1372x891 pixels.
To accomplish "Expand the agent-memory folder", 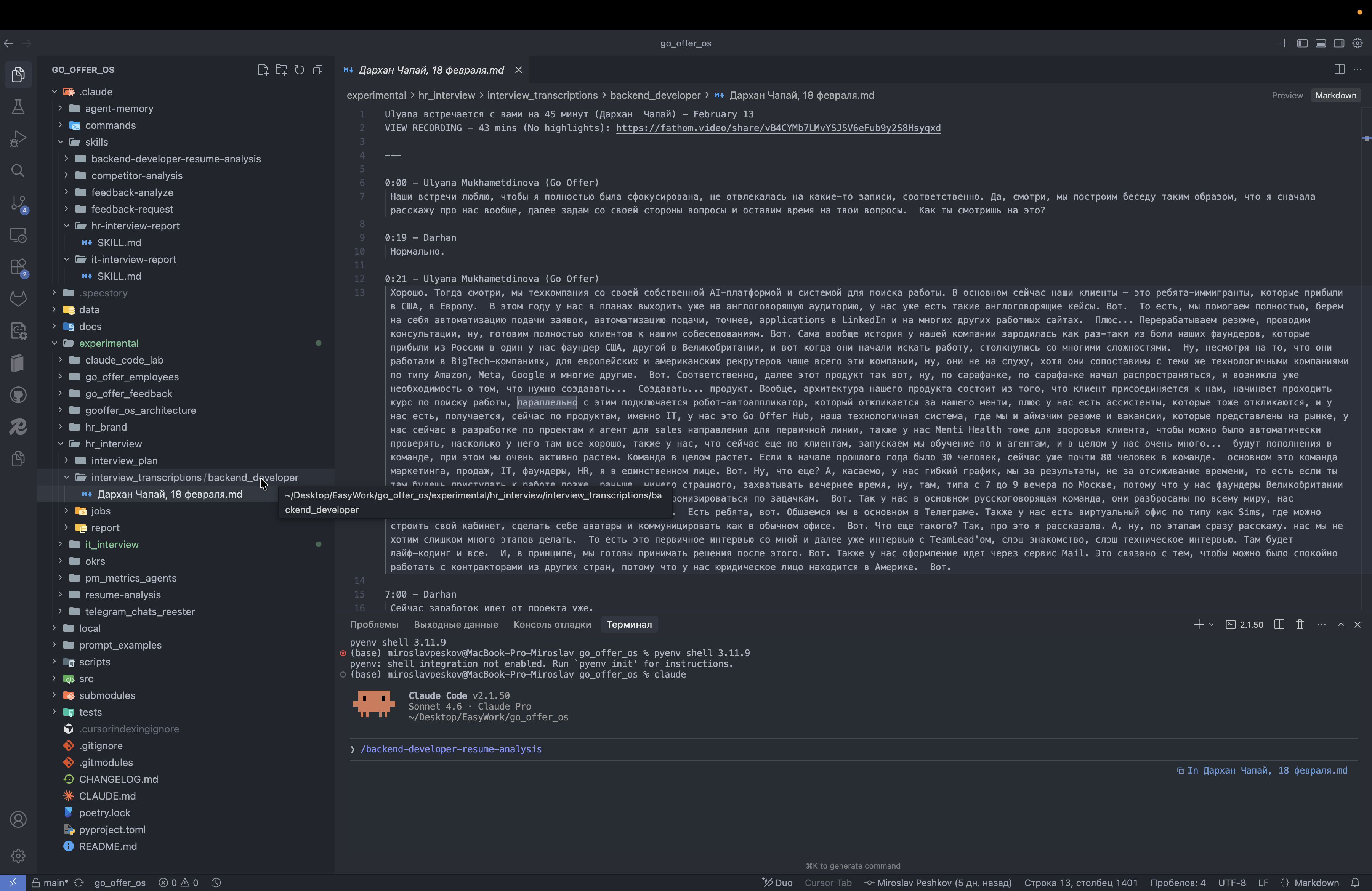I will click(x=119, y=108).
